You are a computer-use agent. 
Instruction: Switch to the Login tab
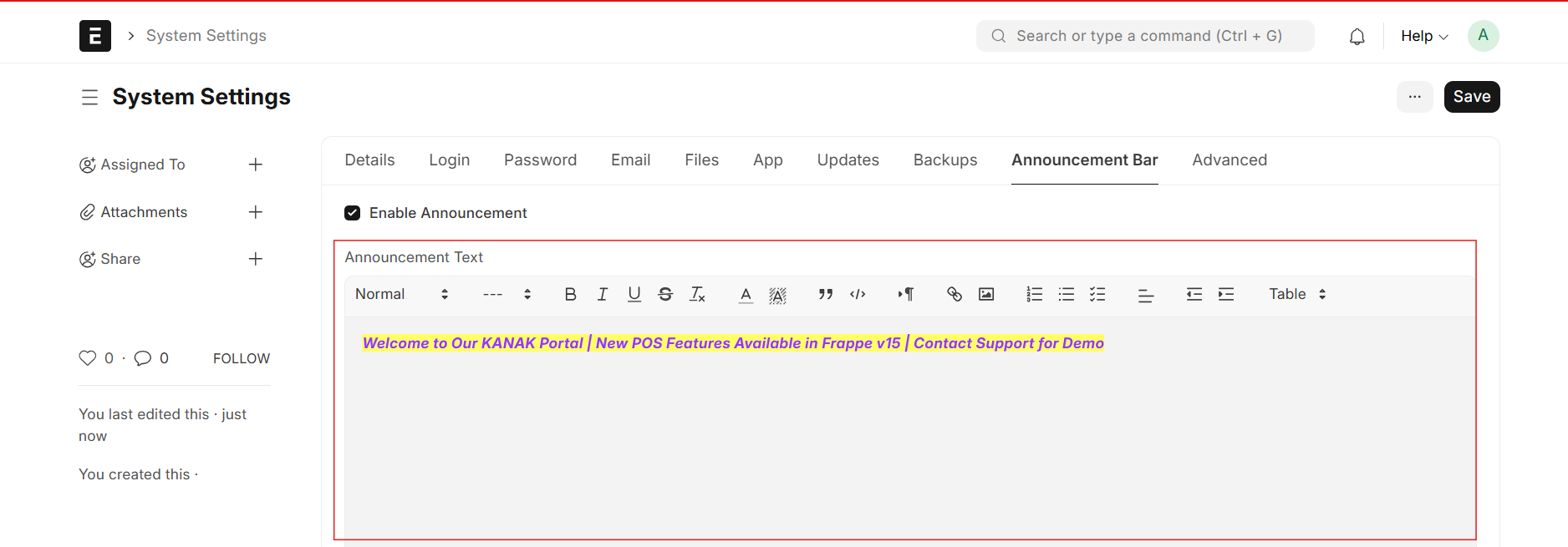(x=450, y=160)
